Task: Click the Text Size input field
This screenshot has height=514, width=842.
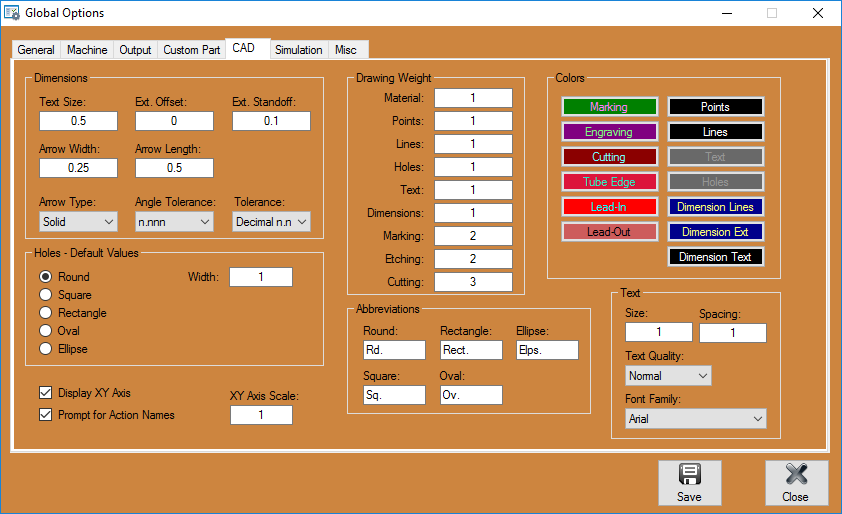Action: [78, 121]
